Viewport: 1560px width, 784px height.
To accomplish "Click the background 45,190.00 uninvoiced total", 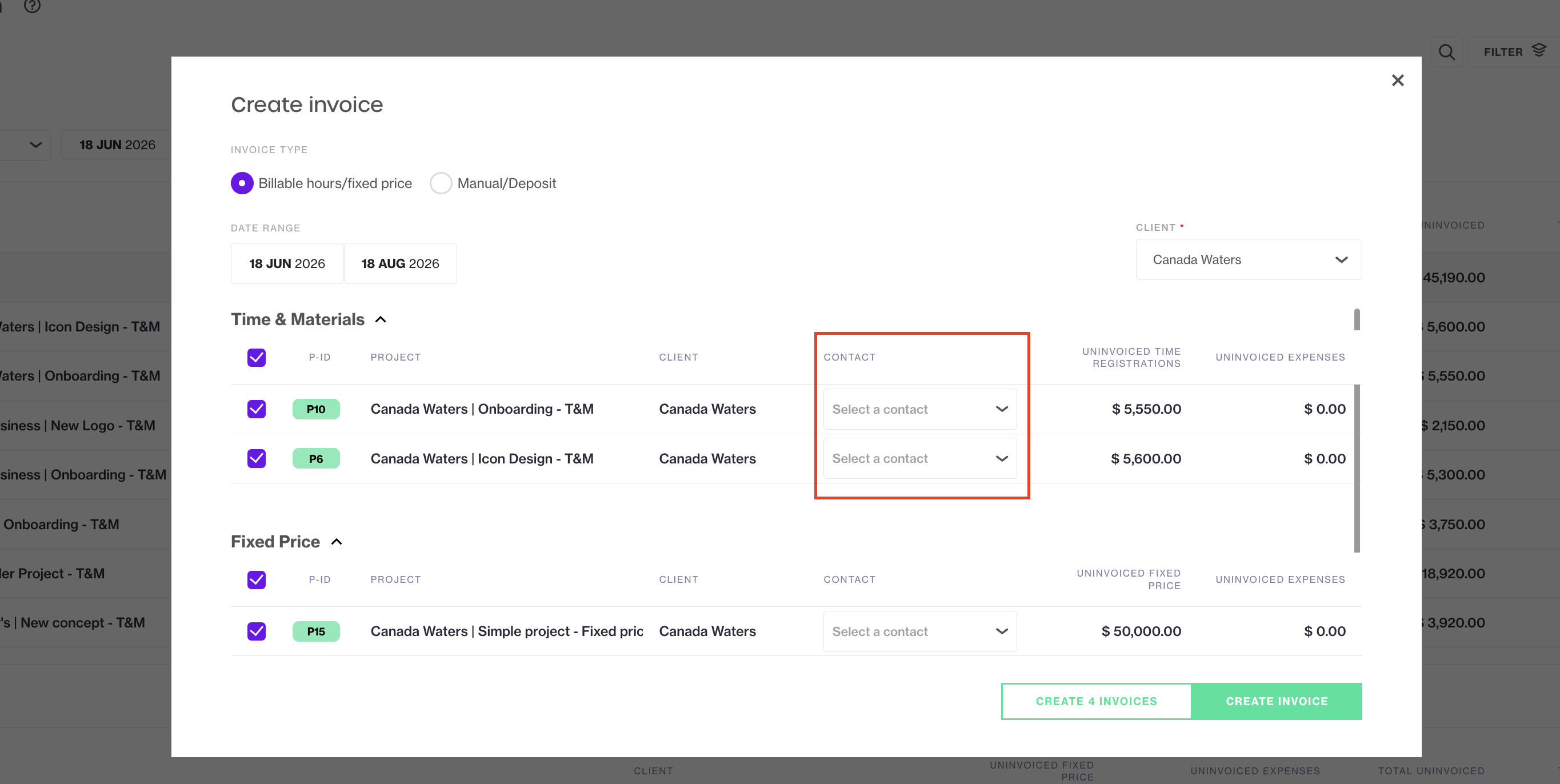I will click(x=1453, y=277).
